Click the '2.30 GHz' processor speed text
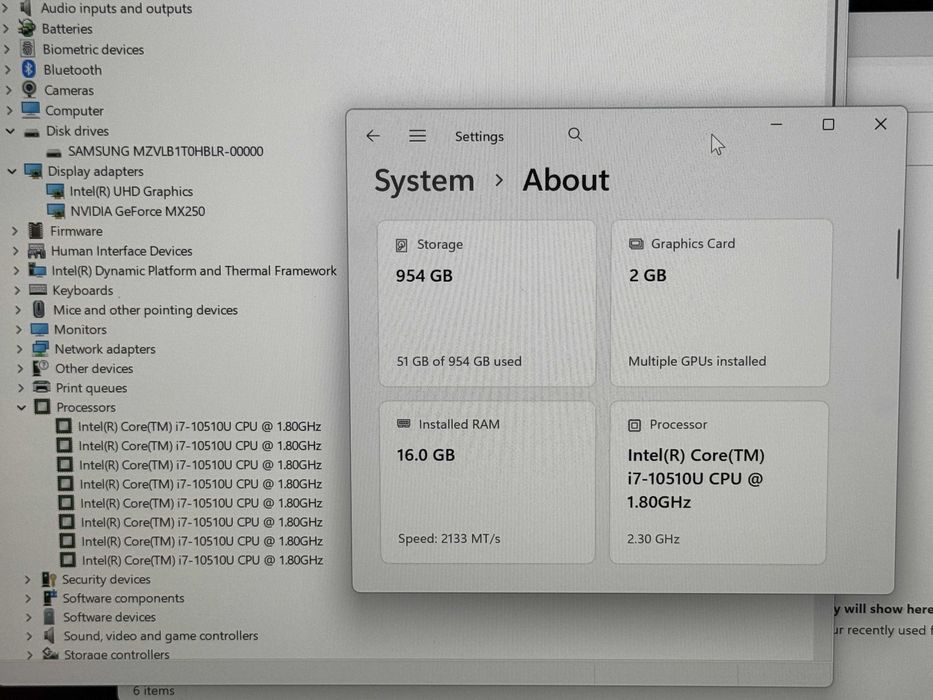Viewport: 933px width, 700px height. pos(653,539)
